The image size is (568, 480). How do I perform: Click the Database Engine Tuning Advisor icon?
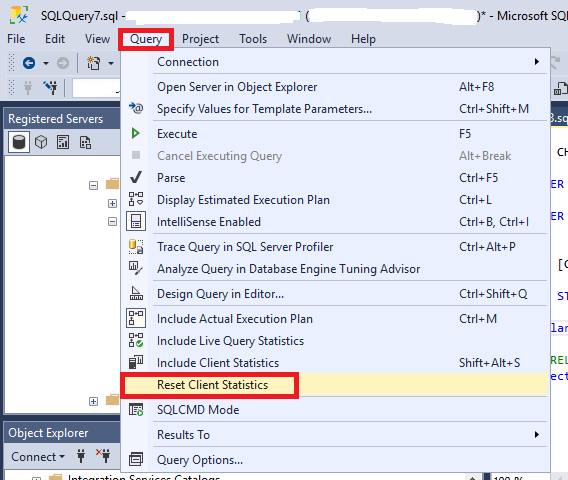pos(136,268)
